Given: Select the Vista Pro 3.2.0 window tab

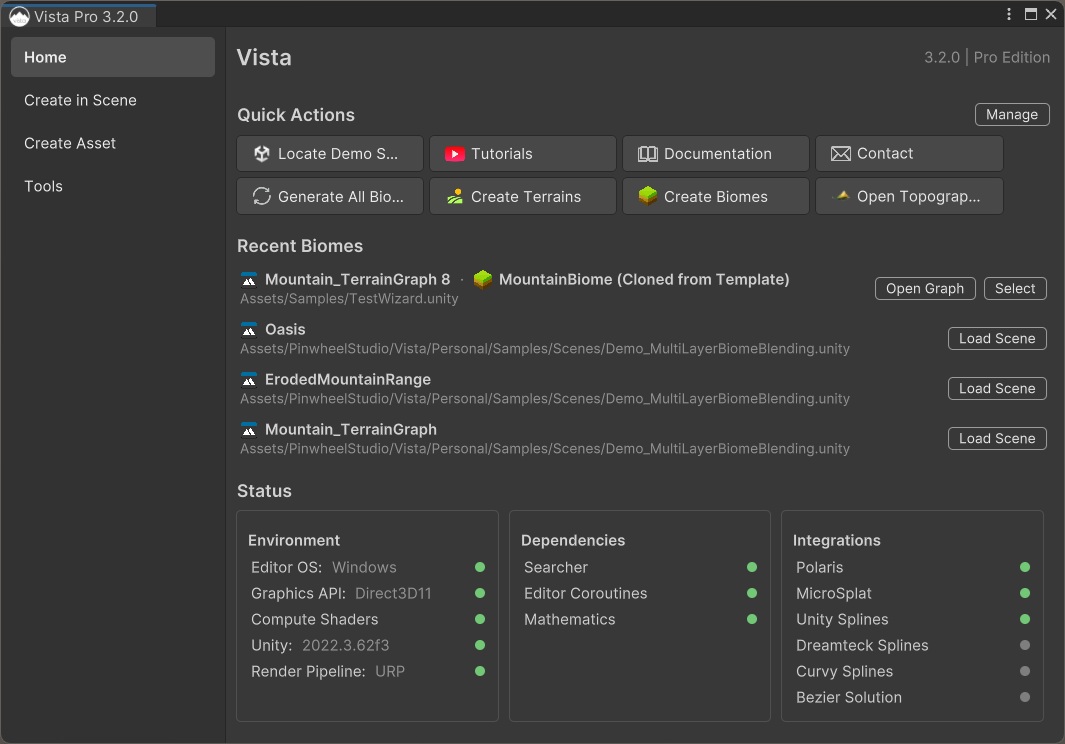Looking at the screenshot, I should (79, 16).
